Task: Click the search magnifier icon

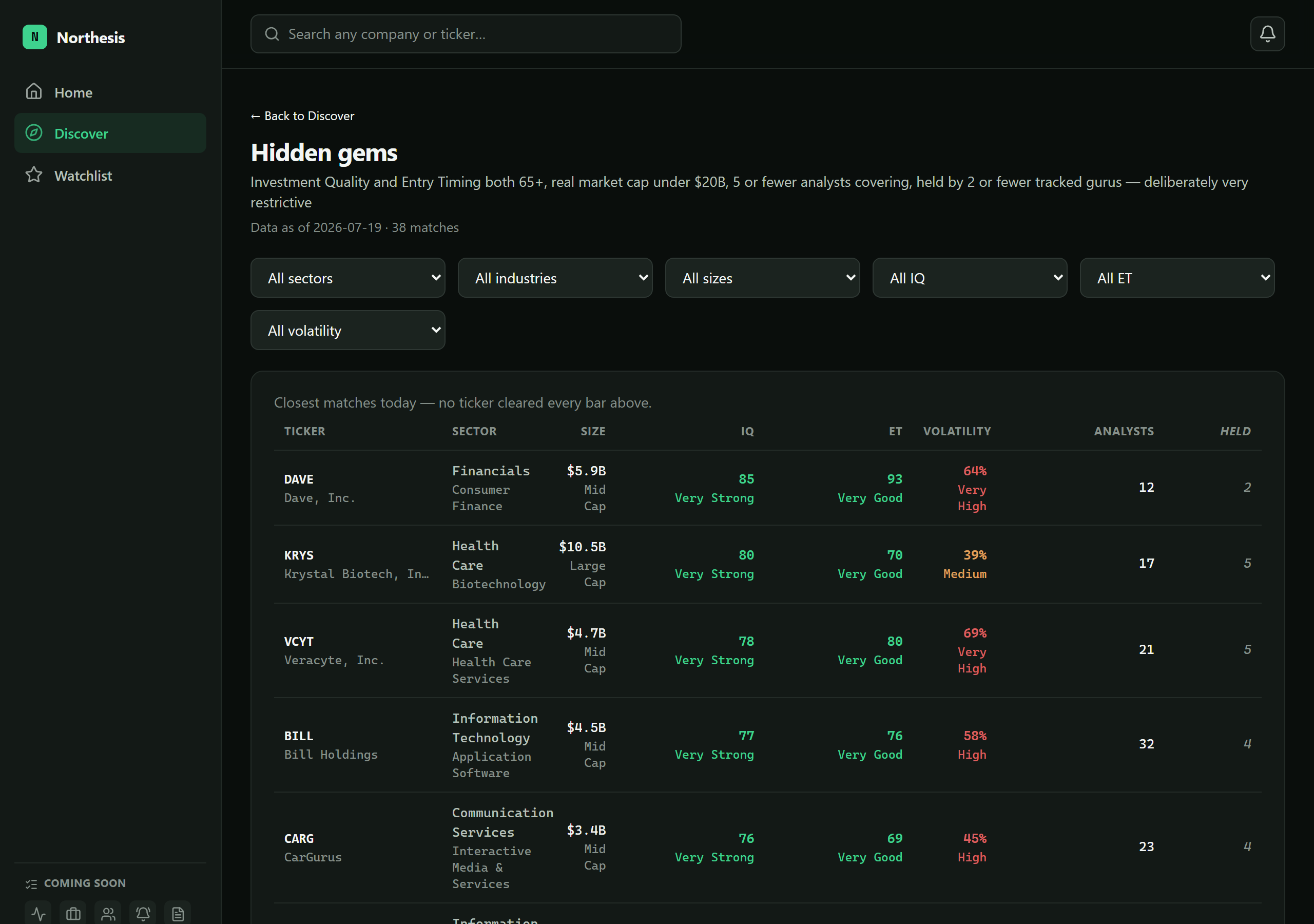Action: [272, 34]
